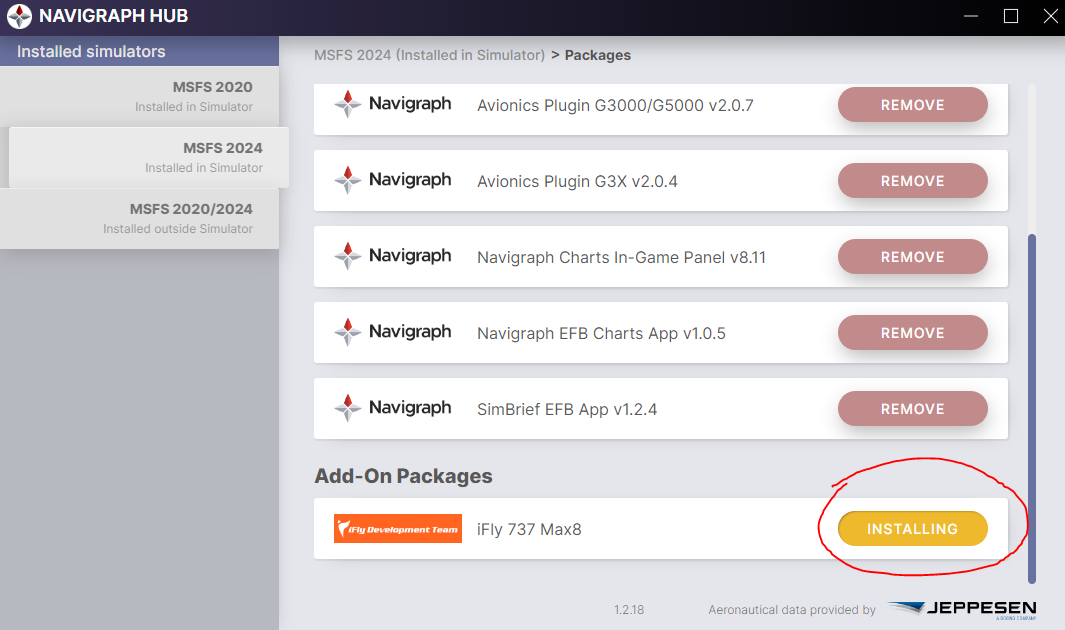1065x630 pixels.
Task: Click Navigraph logo beside Avionics Plugin G3000/G5000
Action: (x=393, y=104)
